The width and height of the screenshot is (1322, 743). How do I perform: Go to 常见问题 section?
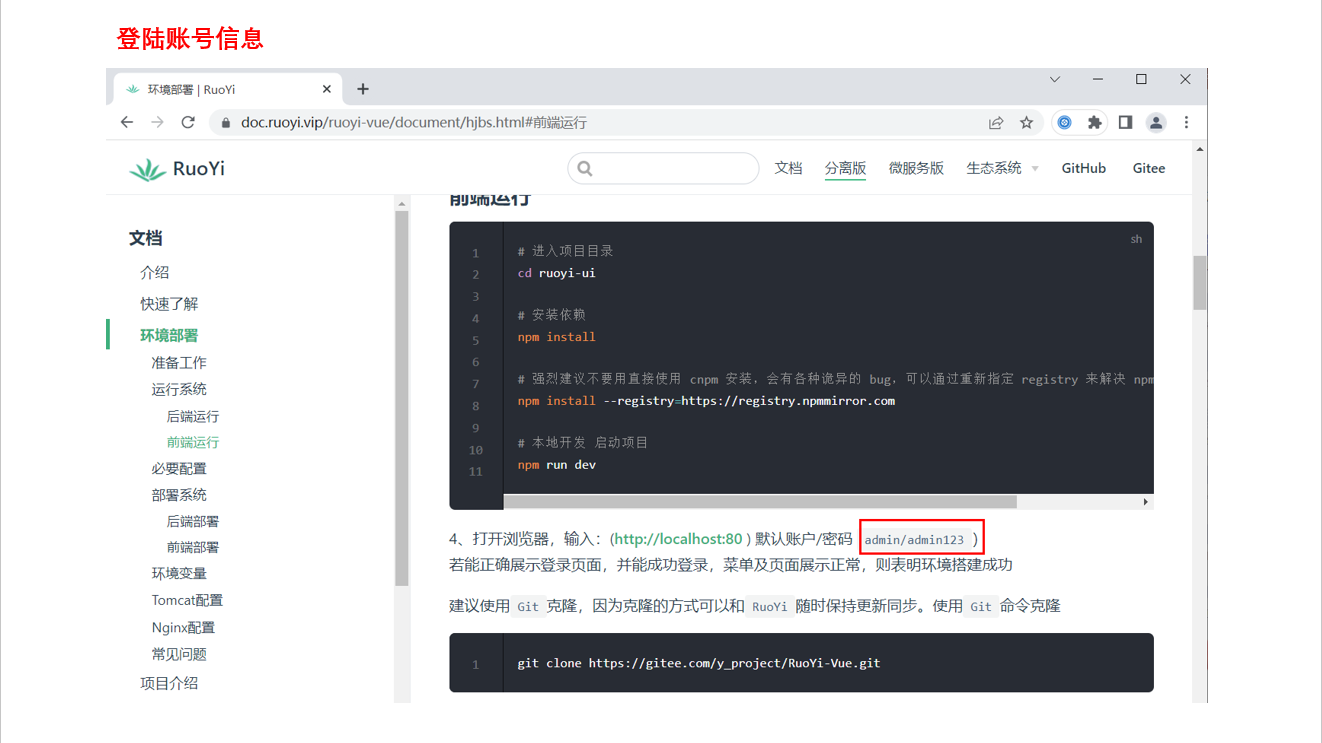(179, 654)
